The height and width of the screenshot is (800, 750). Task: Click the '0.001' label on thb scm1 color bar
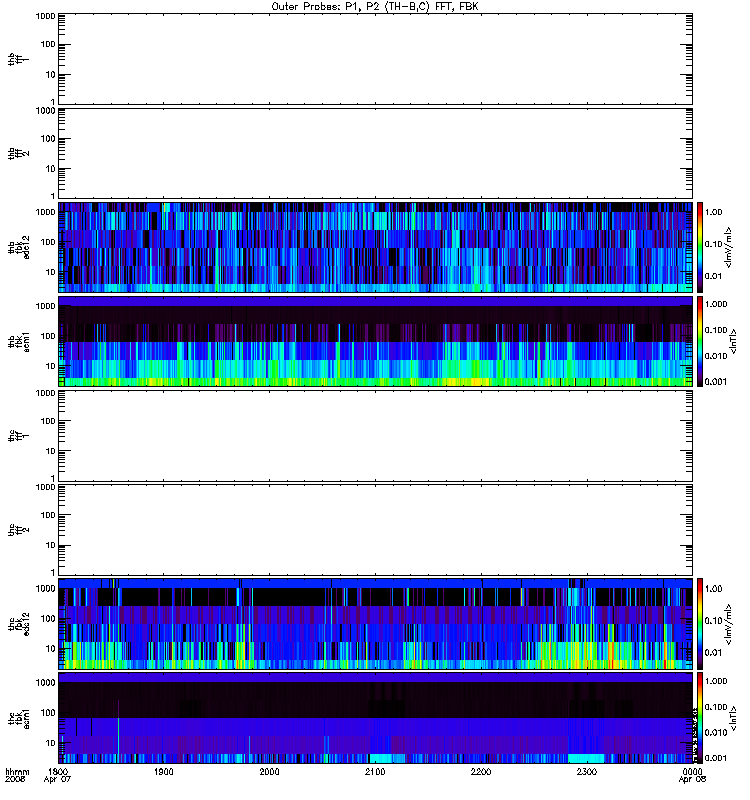pyautogui.click(x=715, y=382)
